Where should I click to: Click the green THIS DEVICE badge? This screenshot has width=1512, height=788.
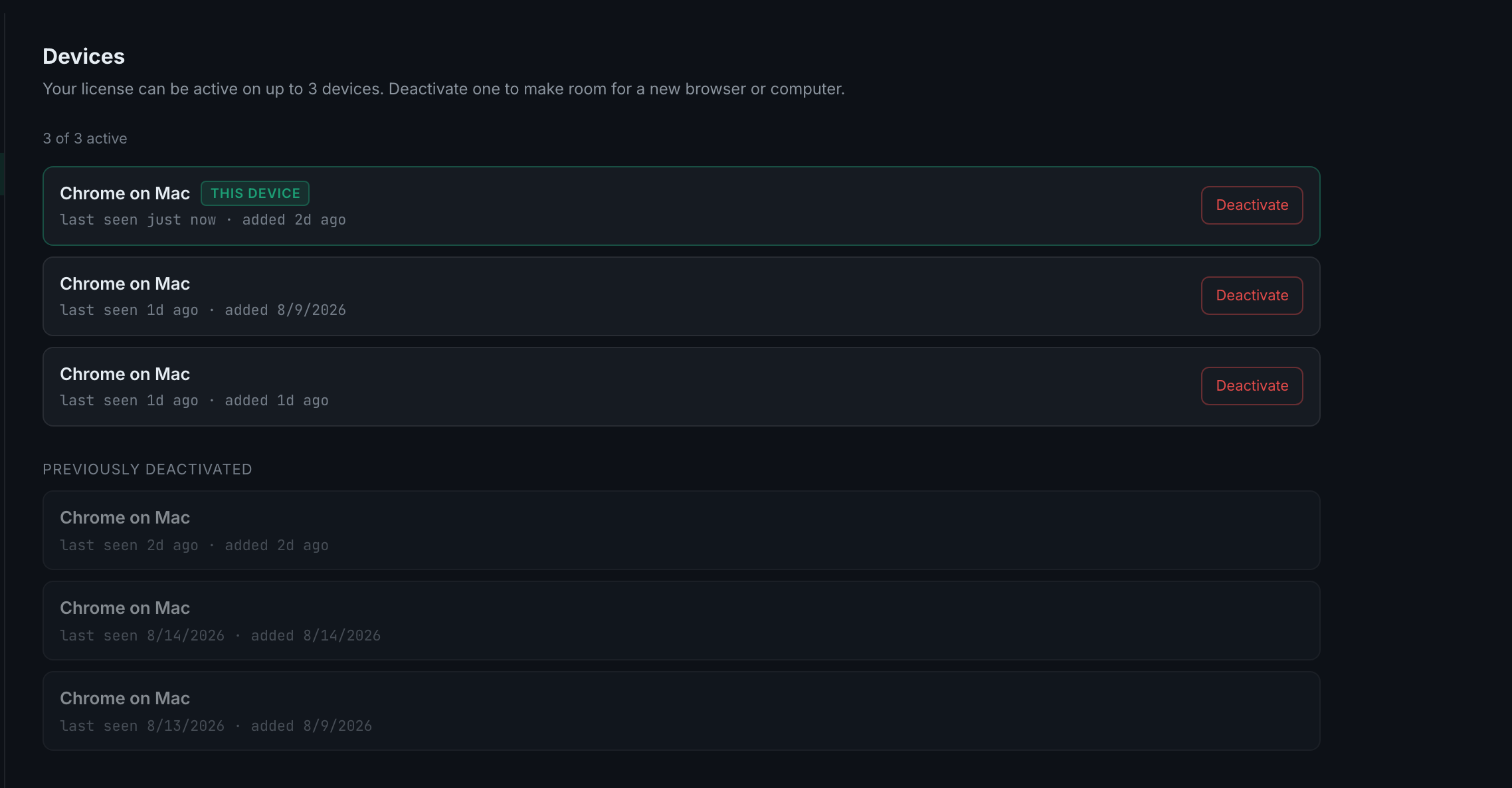pyautogui.click(x=255, y=193)
